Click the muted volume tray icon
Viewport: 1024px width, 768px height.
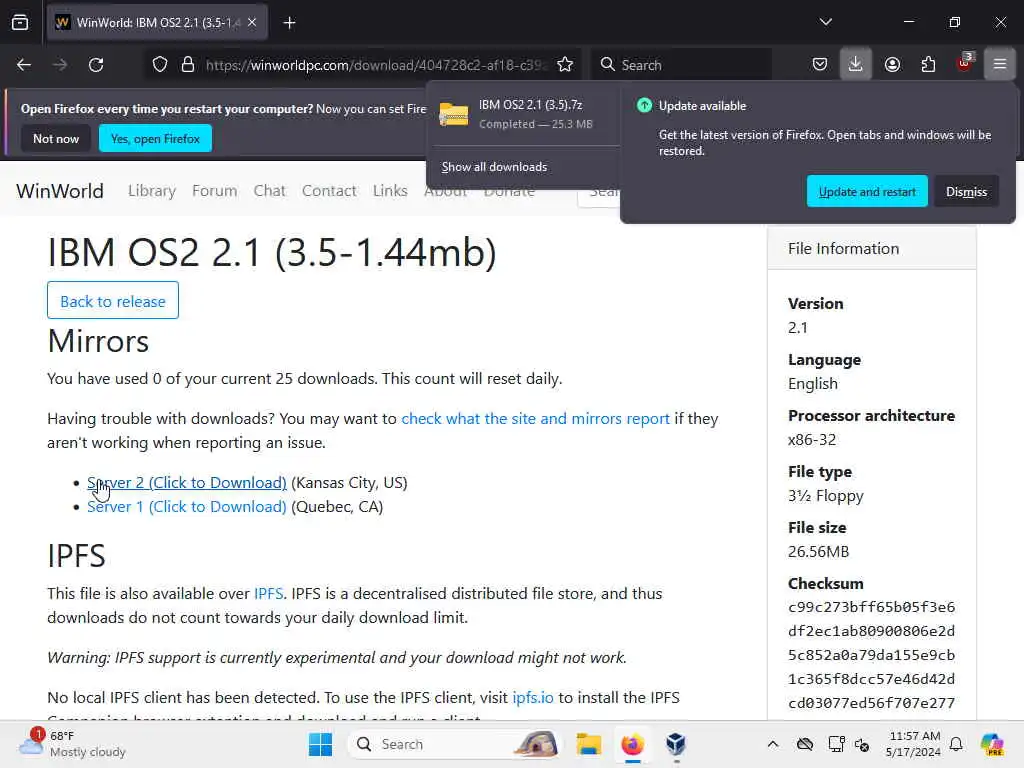click(862, 744)
